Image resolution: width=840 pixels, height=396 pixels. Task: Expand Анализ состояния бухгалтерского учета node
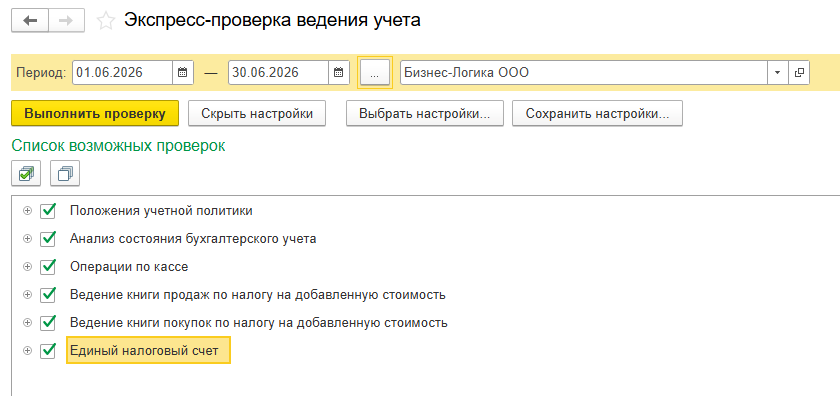27,238
